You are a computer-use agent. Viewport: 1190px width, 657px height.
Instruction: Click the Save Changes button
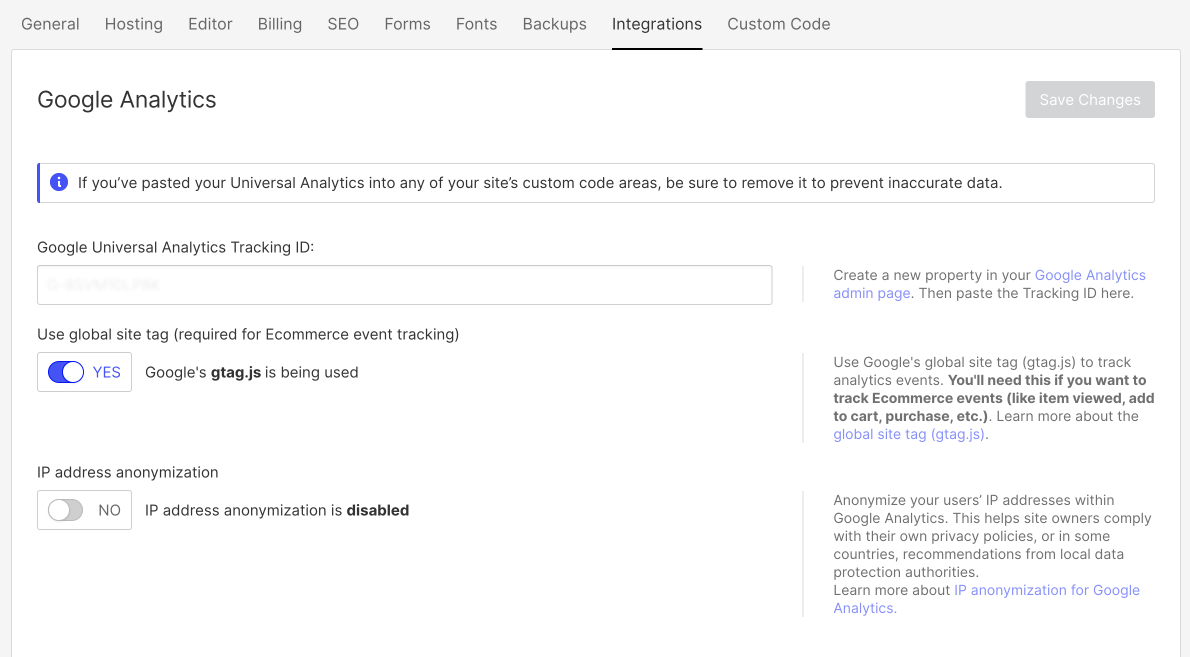pos(1090,99)
